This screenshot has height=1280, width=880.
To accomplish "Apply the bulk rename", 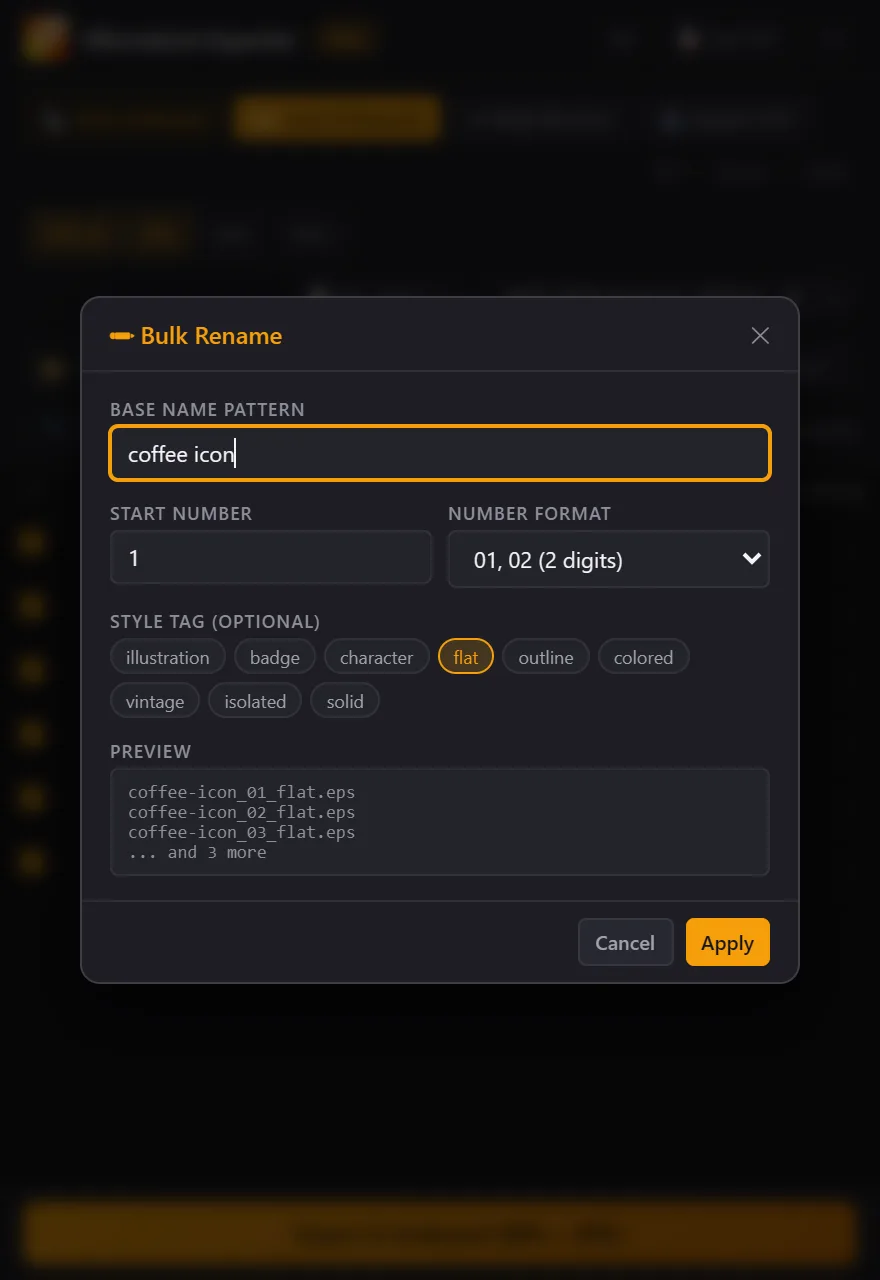I will point(727,942).
